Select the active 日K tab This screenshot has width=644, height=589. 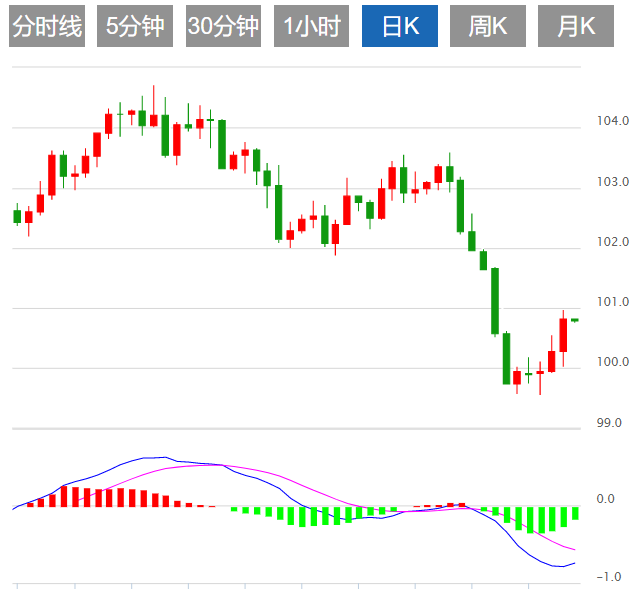400,26
